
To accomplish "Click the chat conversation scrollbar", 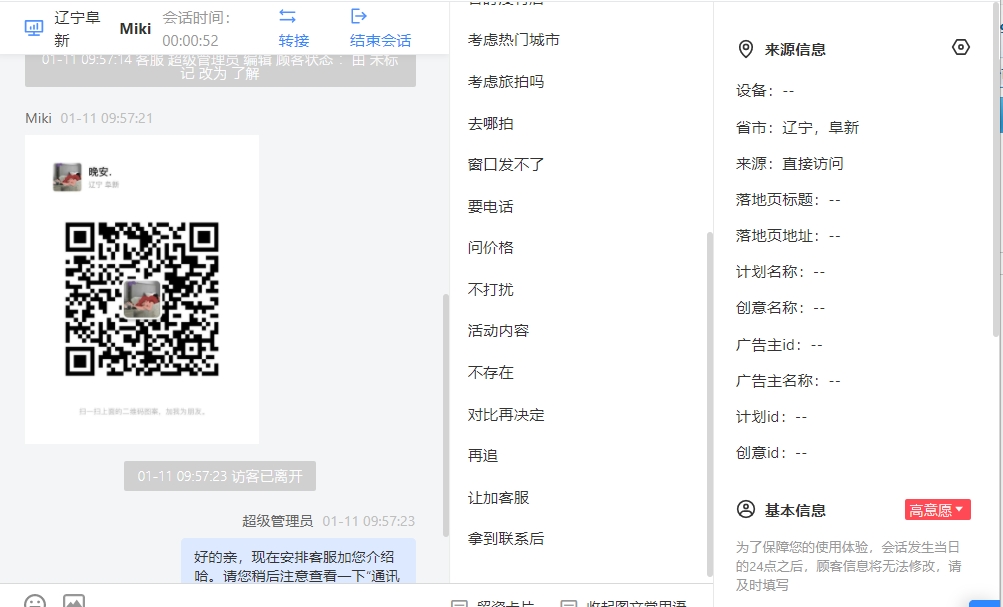I will [x=446, y=415].
